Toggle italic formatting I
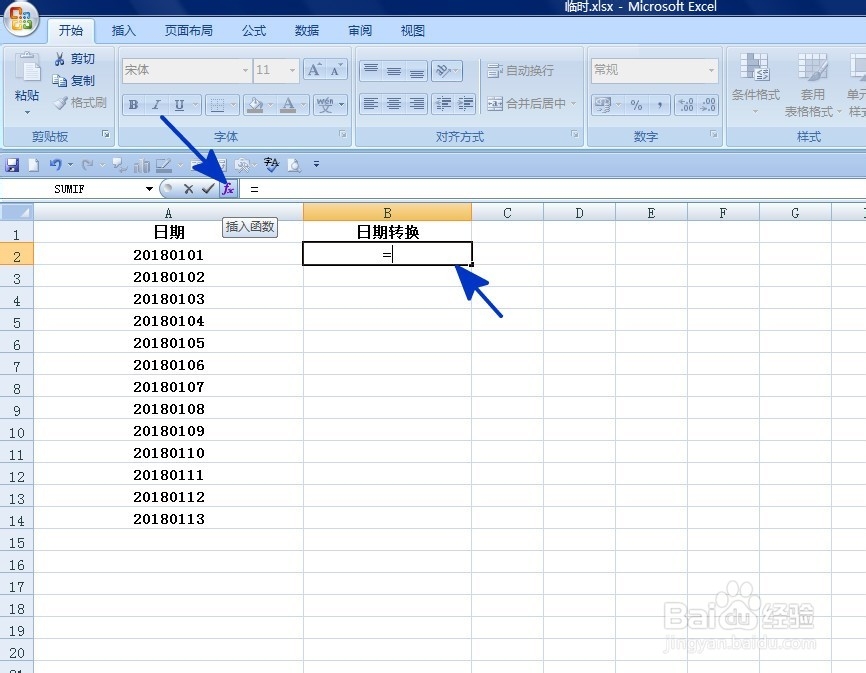Image resolution: width=866 pixels, height=673 pixels. (156, 104)
